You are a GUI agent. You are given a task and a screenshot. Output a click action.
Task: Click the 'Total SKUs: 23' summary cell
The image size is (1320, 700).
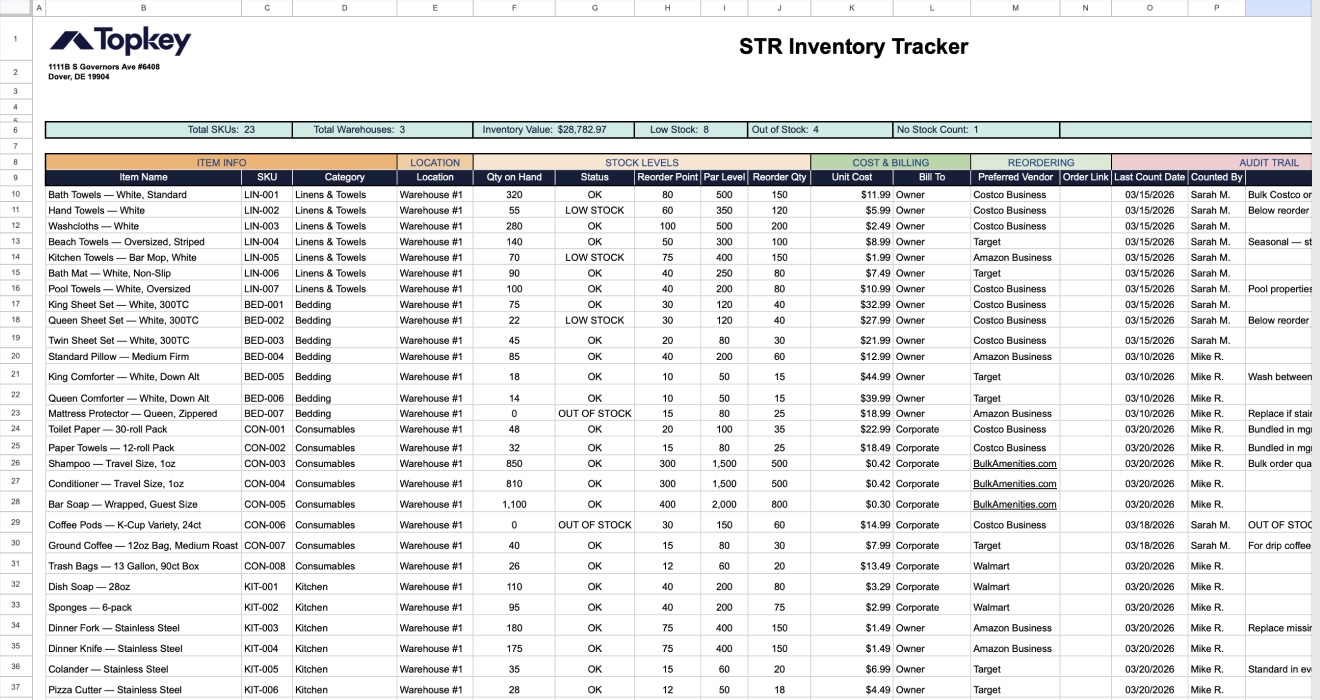168,130
